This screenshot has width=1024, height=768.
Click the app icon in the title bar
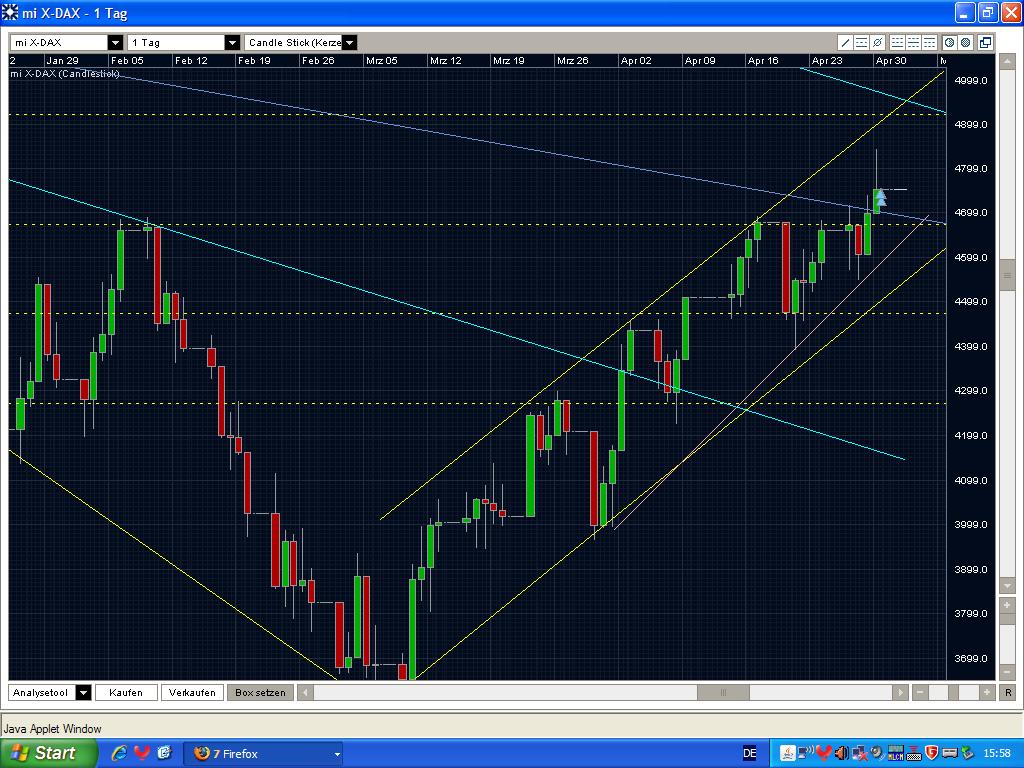click(10, 12)
